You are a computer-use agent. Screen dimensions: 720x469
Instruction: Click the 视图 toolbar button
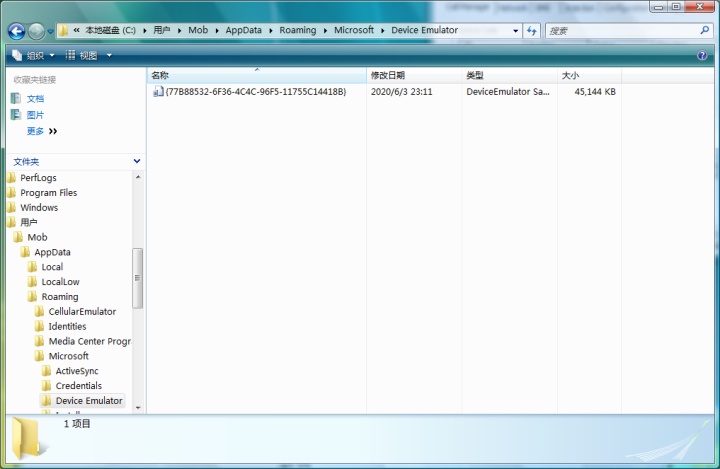coord(81,56)
